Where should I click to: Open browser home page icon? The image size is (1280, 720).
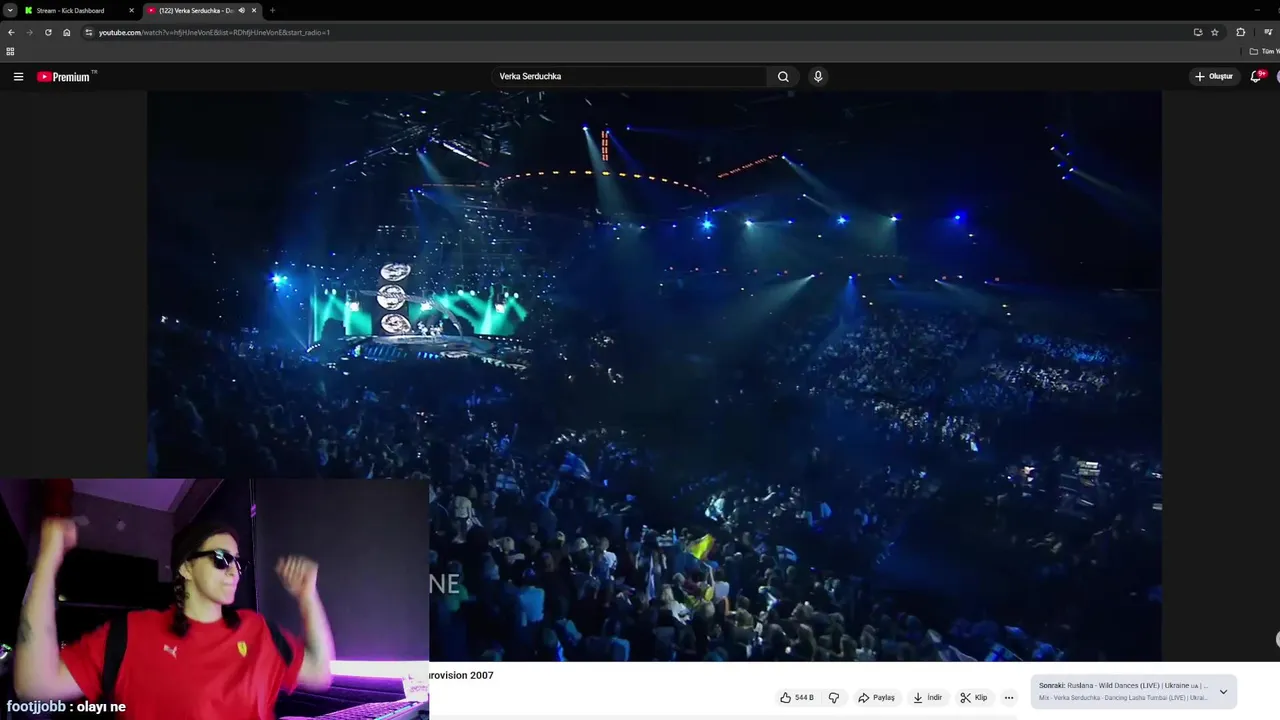pos(67,32)
